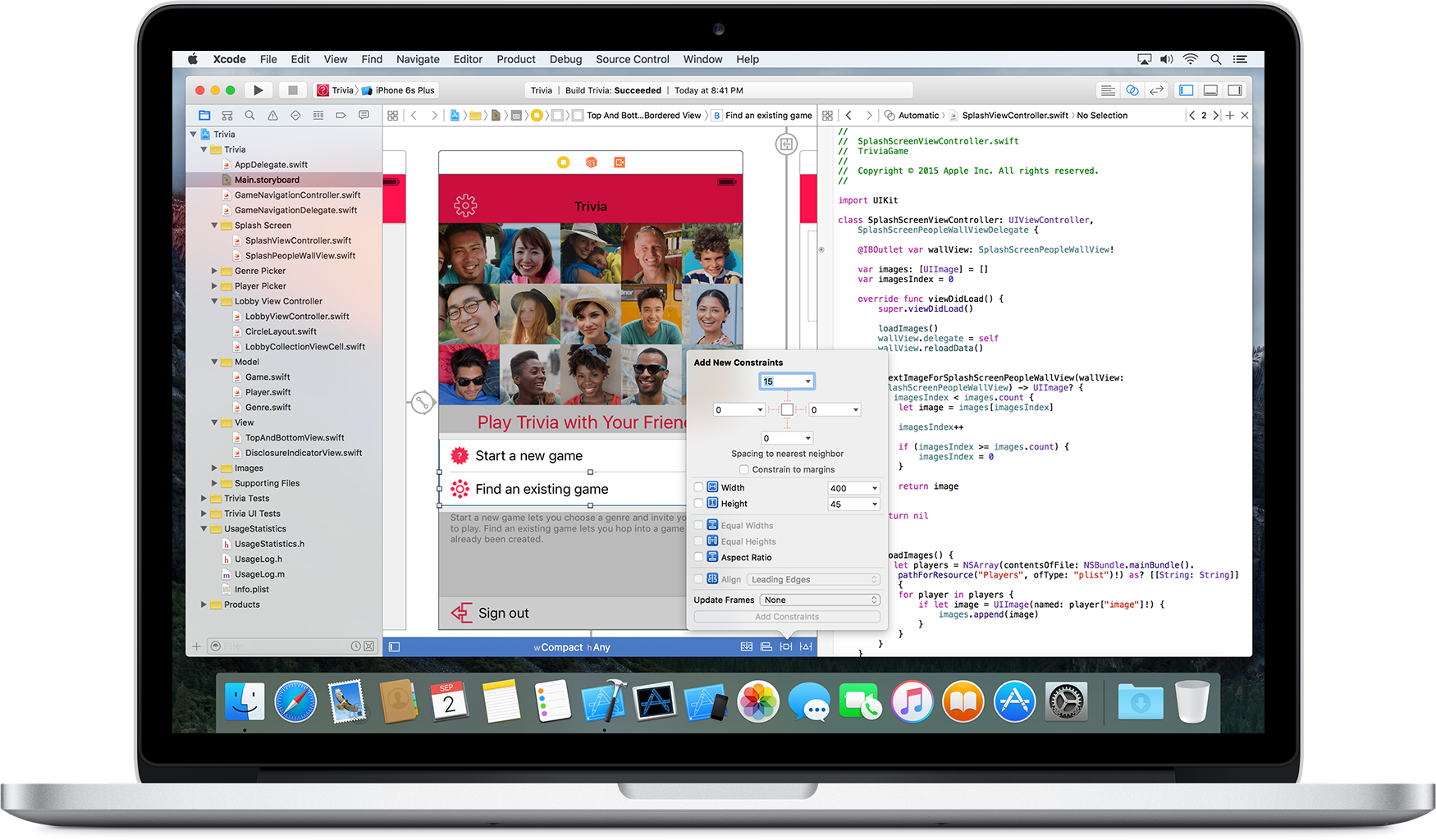Image resolution: width=1436 pixels, height=840 pixels.
Task: Open Resolve Auto Layout Issues tool
Action: click(x=806, y=647)
